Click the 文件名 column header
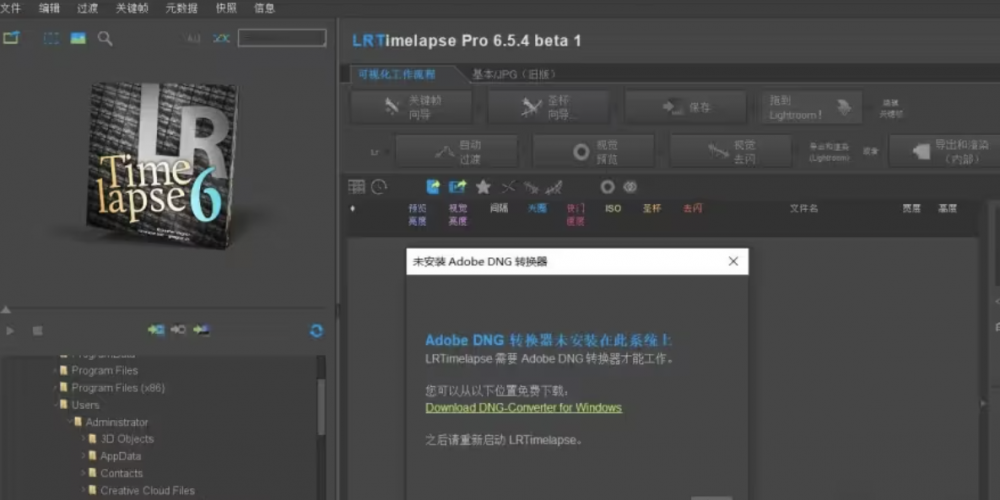The height and width of the screenshot is (500, 1000). click(x=804, y=209)
